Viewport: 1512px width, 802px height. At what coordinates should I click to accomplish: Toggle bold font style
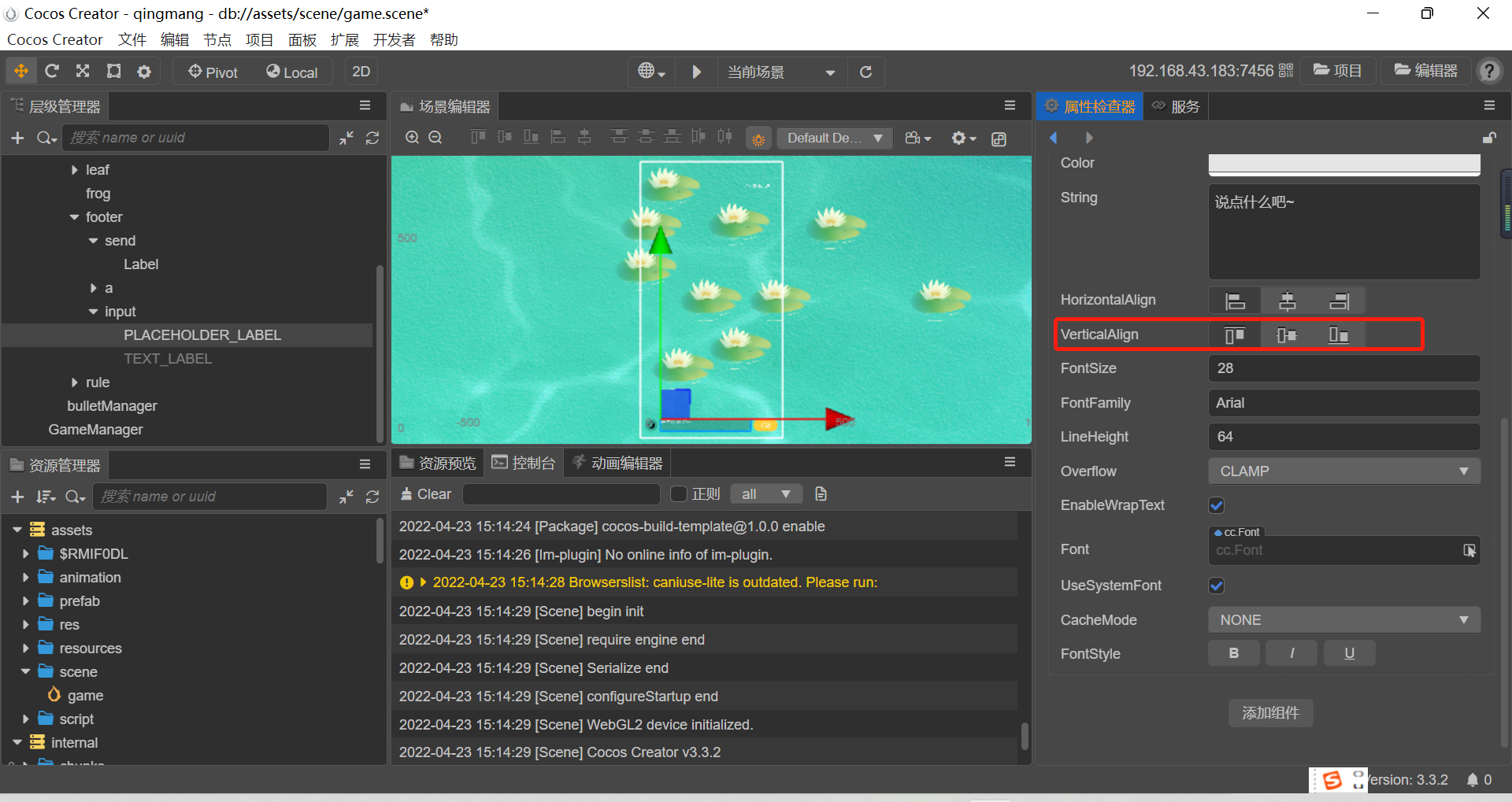pos(1234,653)
